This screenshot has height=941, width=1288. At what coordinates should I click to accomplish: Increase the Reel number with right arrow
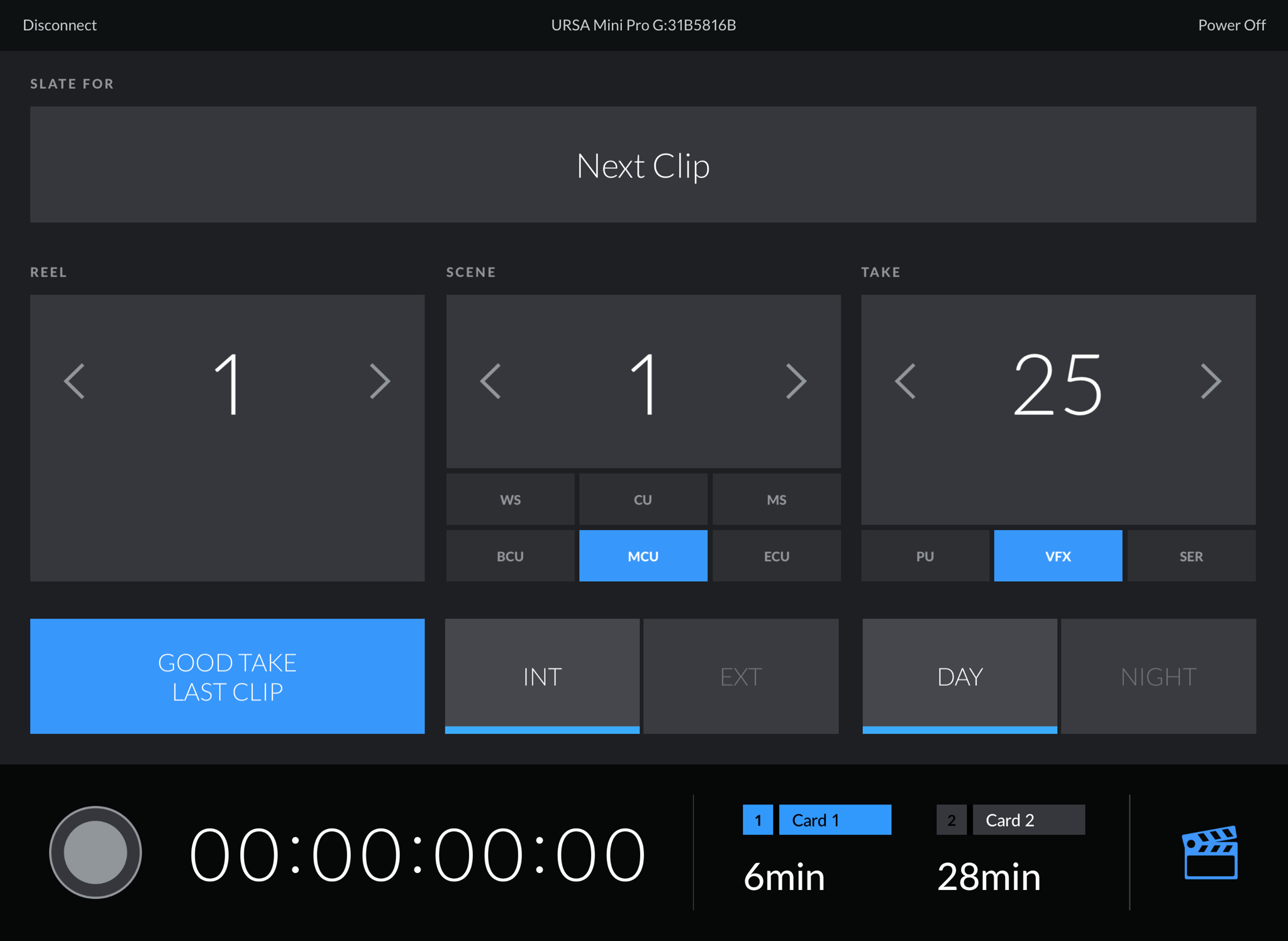[x=379, y=381]
